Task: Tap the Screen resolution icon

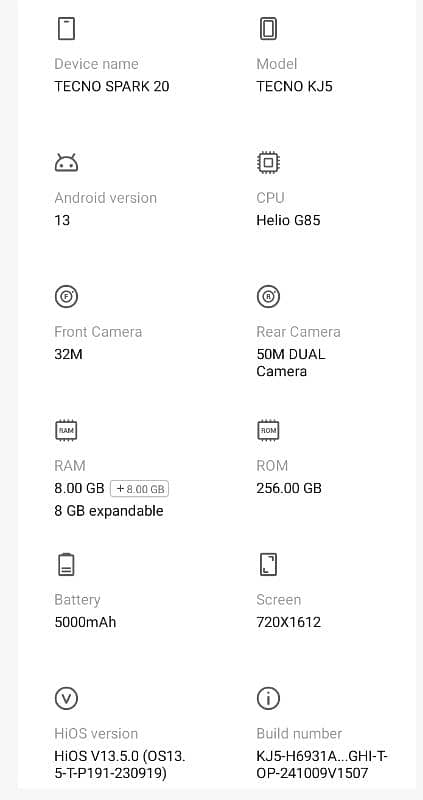Action: pos(268,564)
